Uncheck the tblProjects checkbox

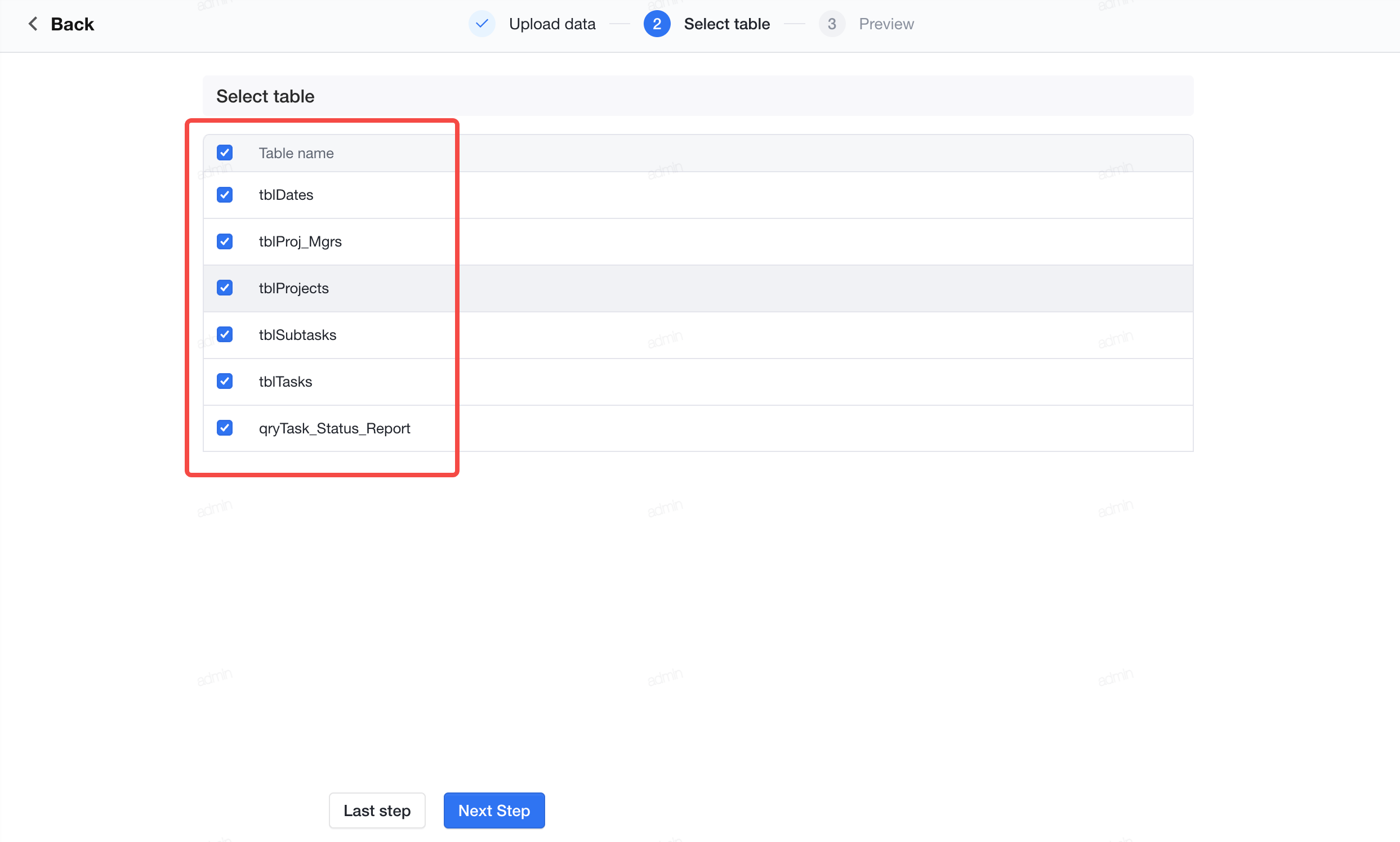[x=224, y=288]
